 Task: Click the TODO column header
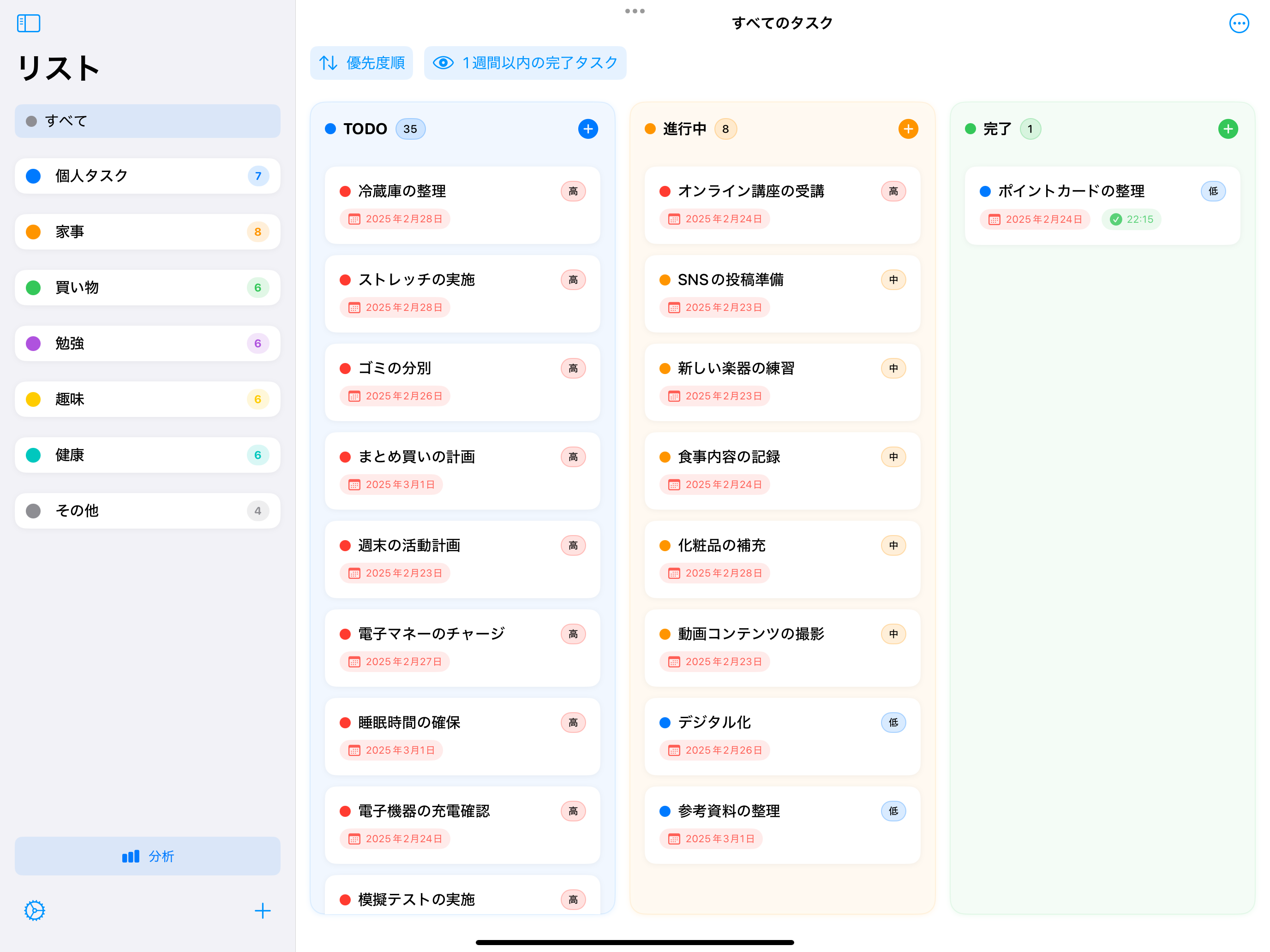(x=365, y=129)
